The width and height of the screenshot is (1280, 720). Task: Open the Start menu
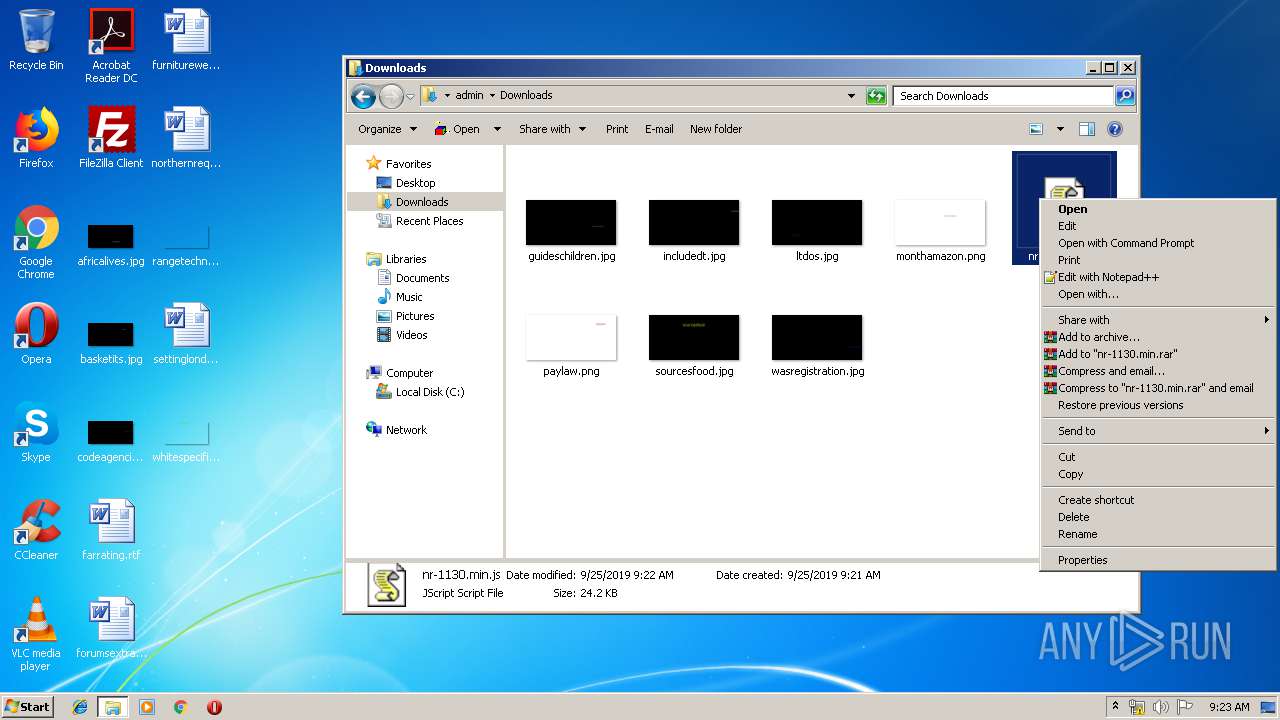pos(27,707)
